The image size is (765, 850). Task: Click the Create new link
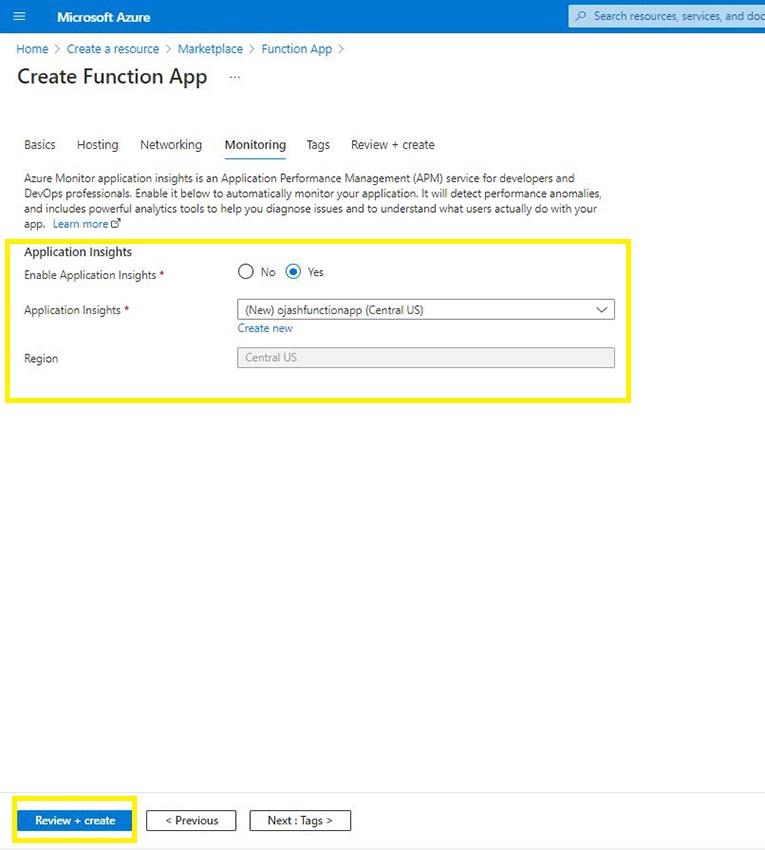tap(265, 328)
